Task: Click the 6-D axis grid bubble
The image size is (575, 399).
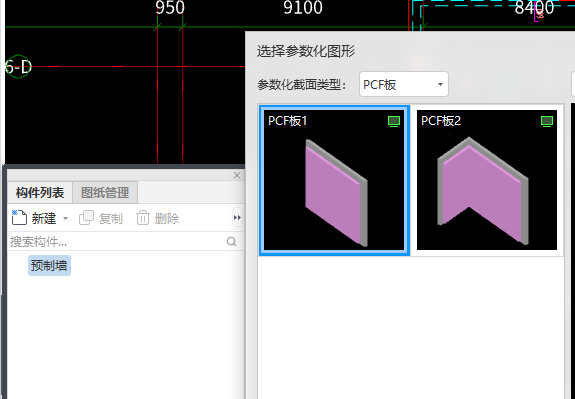Action: click(18, 67)
